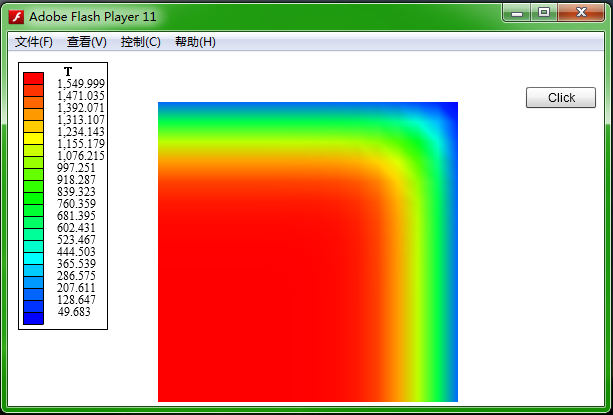Click the legend value 1,076.215
Screen dimensions: 613x415
pyautogui.click(x=81, y=156)
